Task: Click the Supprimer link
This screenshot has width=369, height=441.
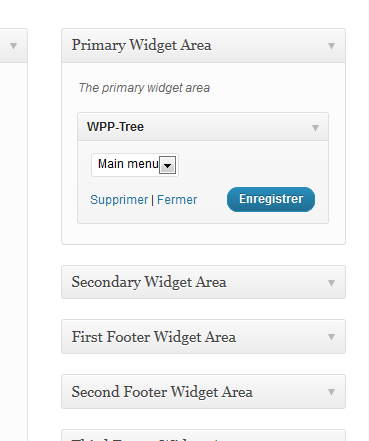Action: click(119, 200)
